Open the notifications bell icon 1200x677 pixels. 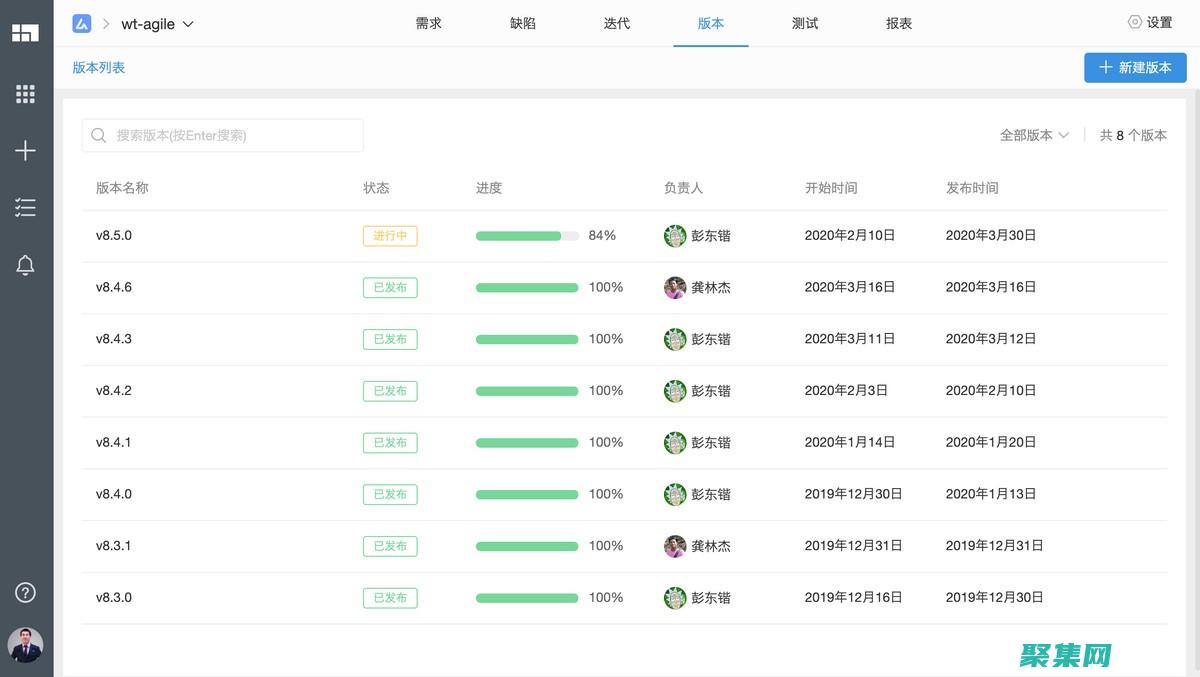[x=26, y=265]
